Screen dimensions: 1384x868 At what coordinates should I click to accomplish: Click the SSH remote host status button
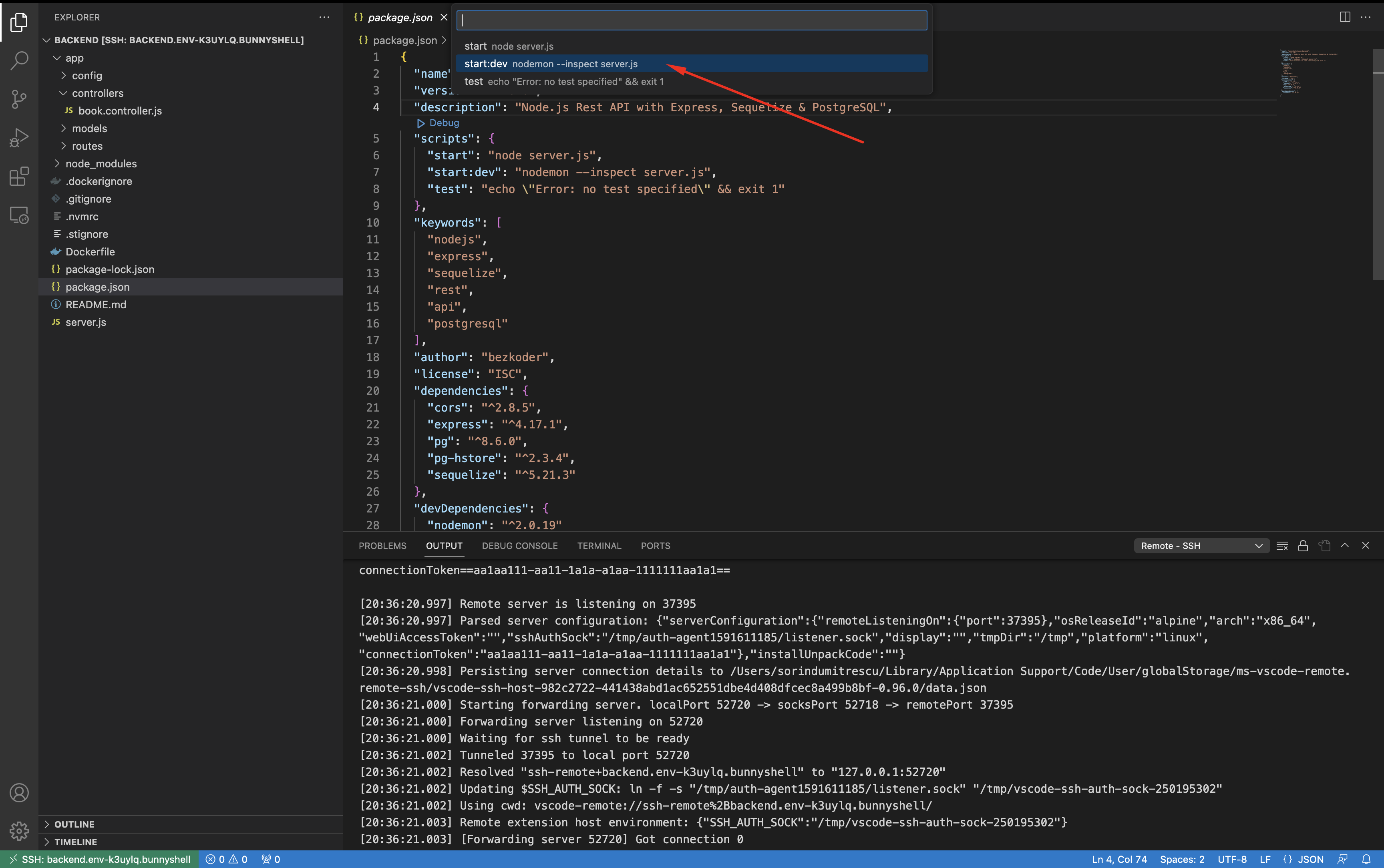[100, 859]
